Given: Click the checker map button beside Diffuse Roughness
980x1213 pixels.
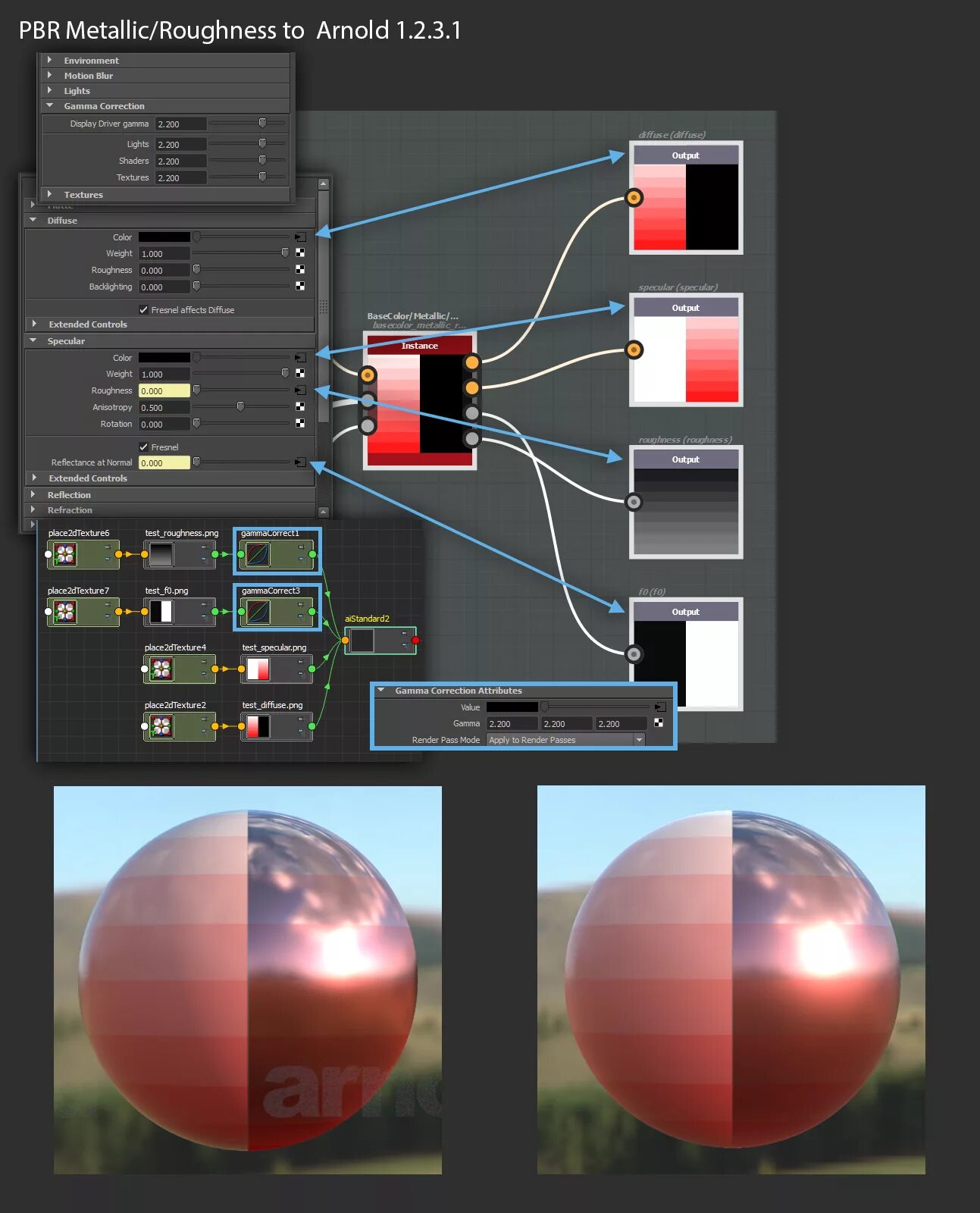Looking at the screenshot, I should pyautogui.click(x=300, y=270).
